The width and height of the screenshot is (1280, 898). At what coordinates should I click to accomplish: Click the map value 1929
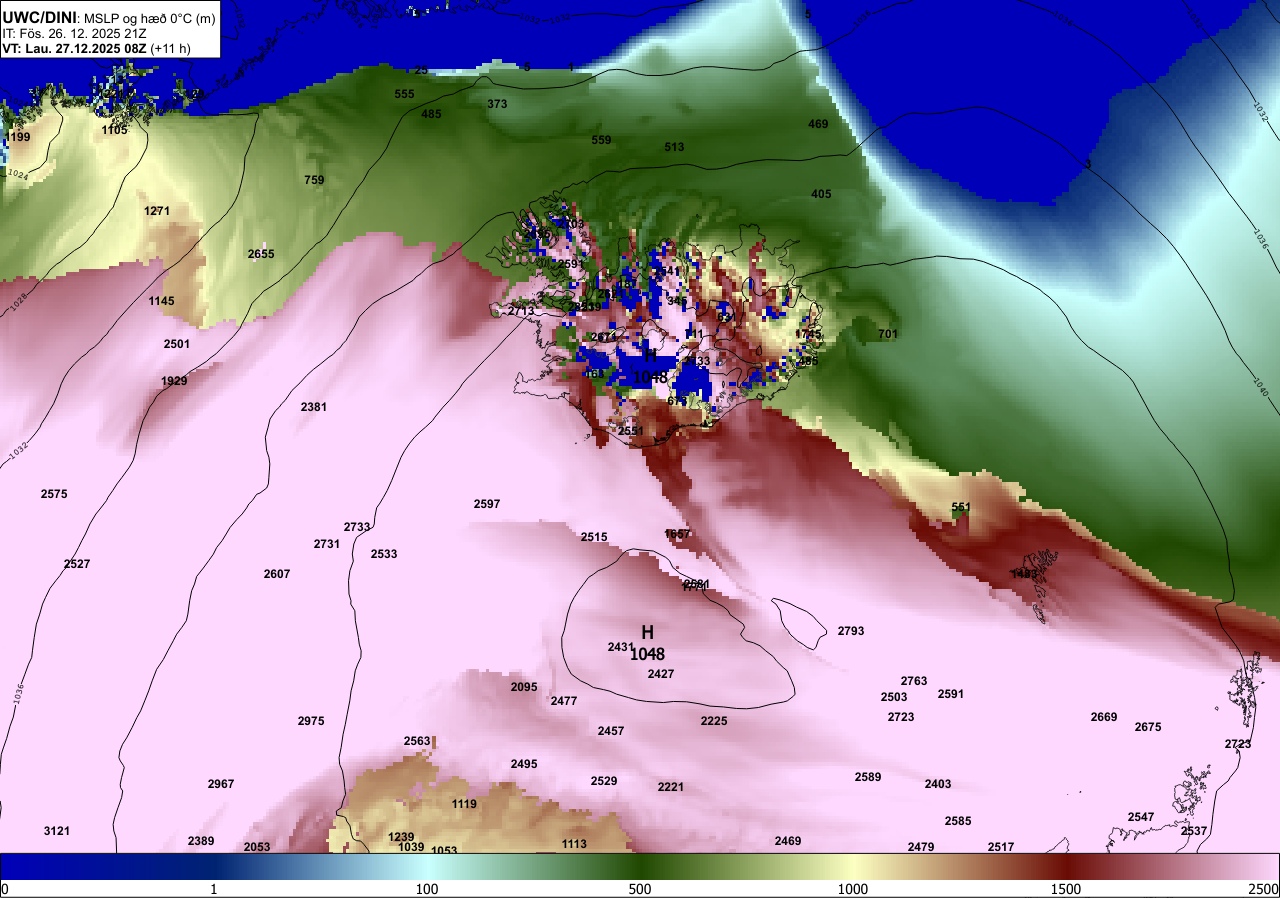pyautogui.click(x=174, y=381)
